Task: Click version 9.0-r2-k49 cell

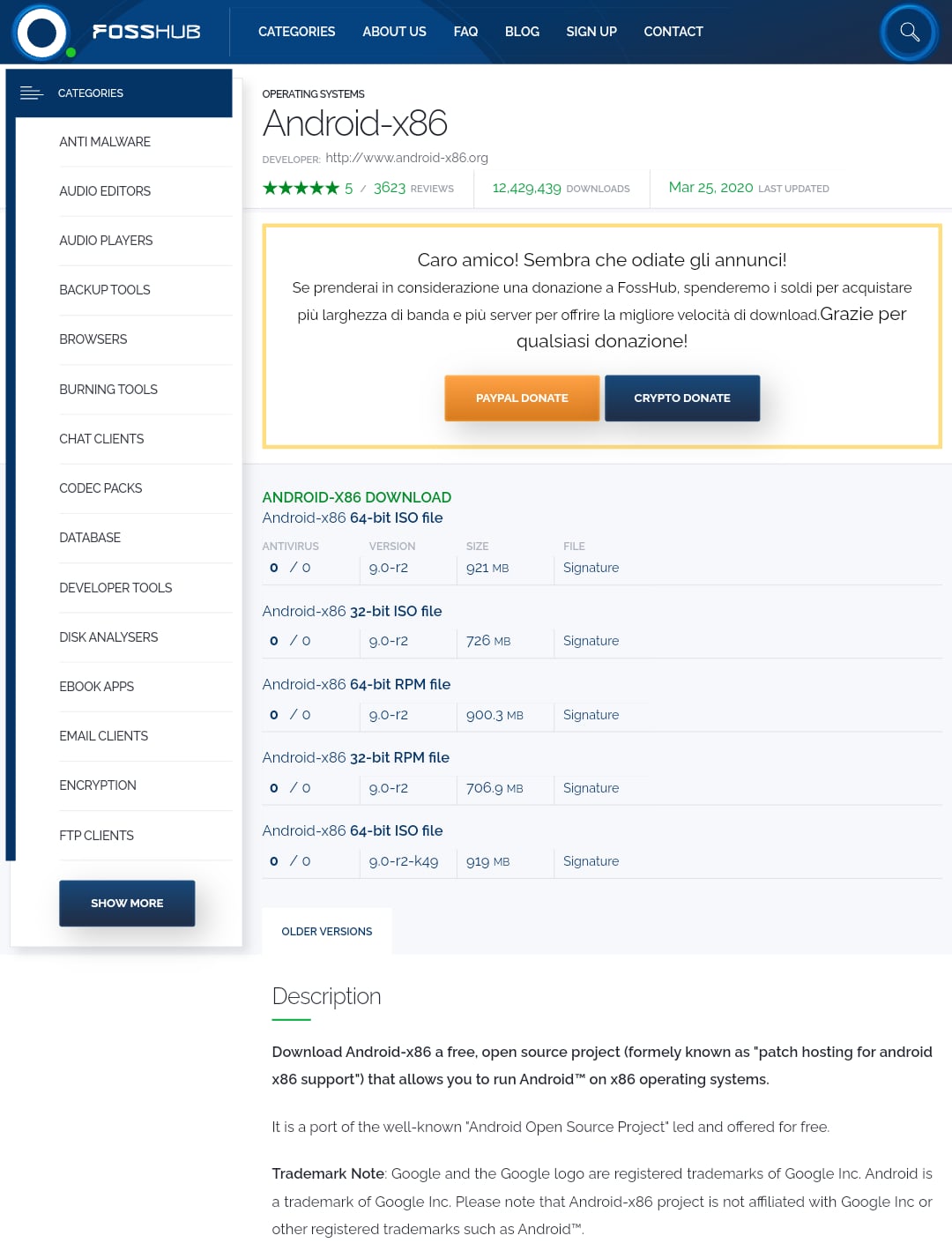Action: coord(404,861)
